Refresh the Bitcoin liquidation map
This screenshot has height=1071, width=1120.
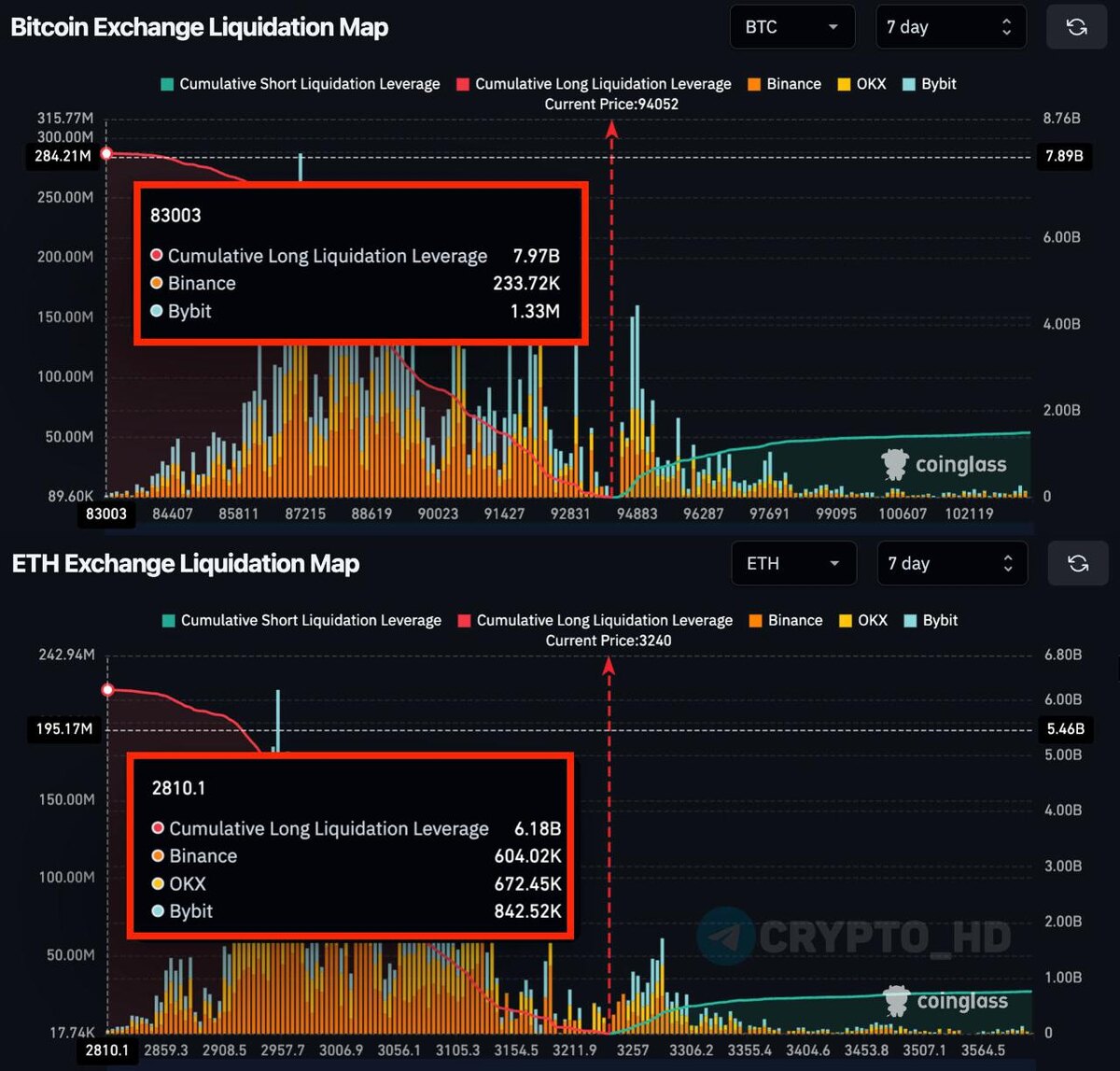(1076, 27)
